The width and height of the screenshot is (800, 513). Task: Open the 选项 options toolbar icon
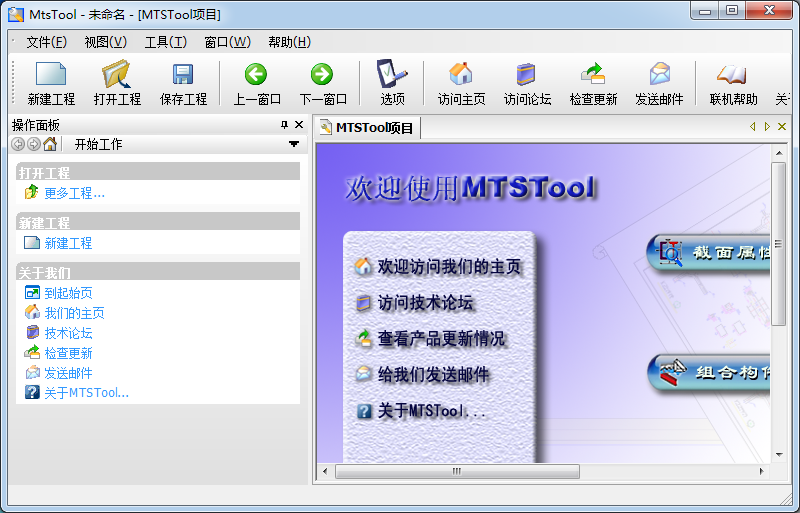391,74
